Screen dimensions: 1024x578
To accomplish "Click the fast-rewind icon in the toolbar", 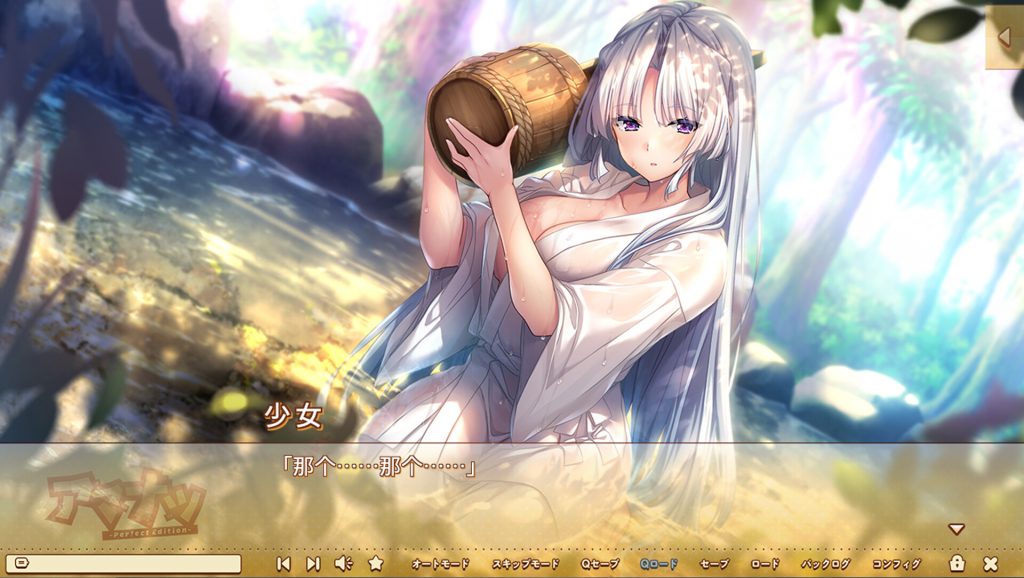I will pyautogui.click(x=285, y=566).
